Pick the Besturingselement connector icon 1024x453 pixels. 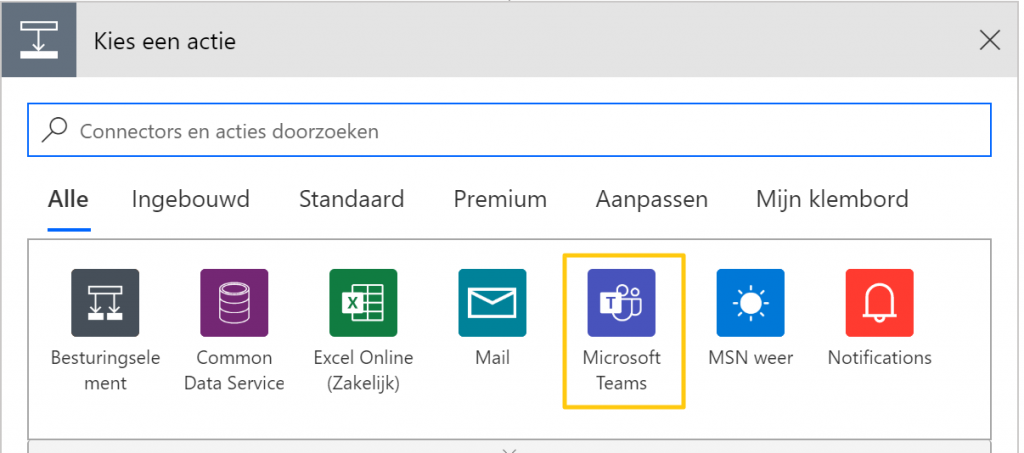point(105,303)
